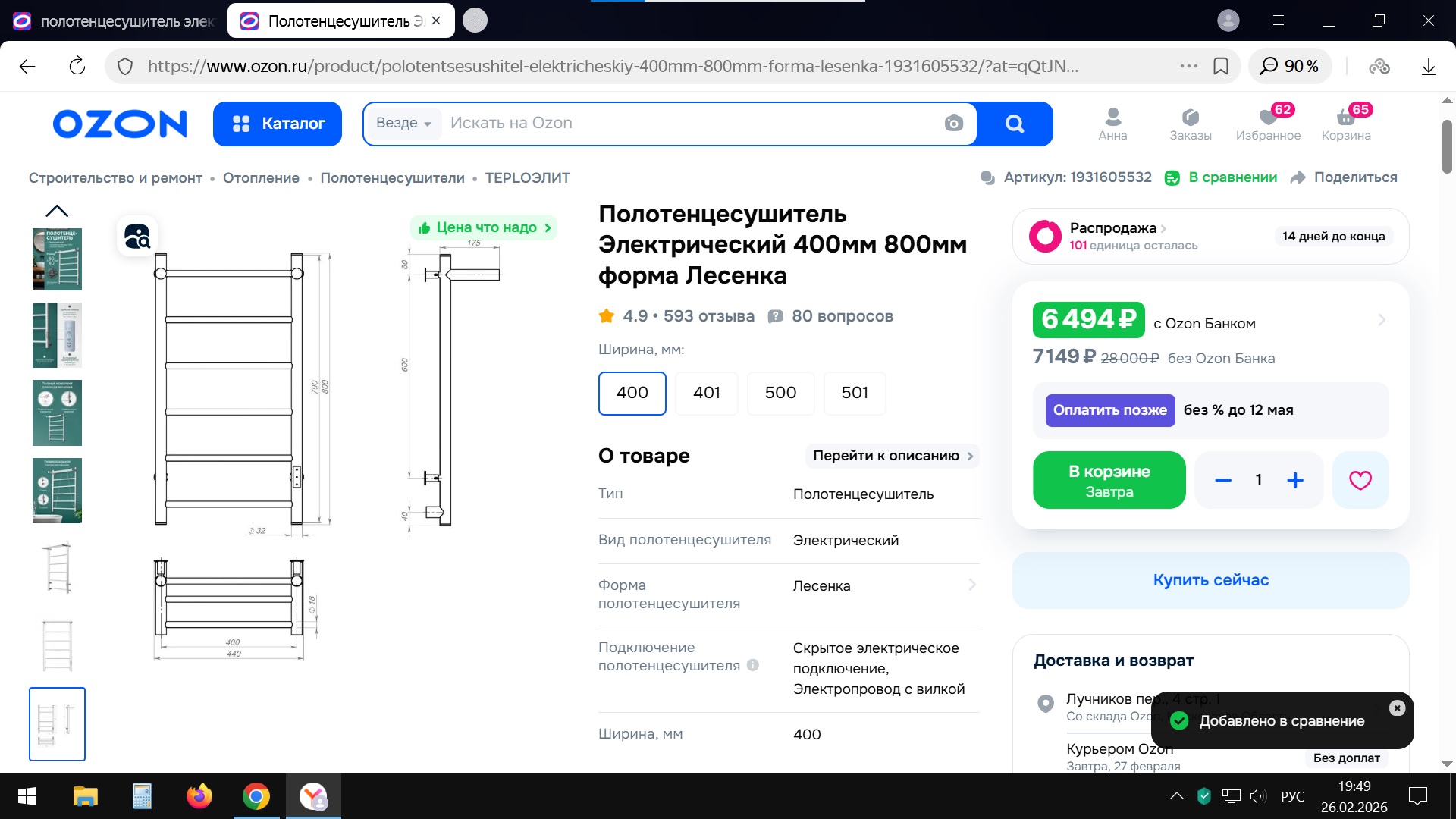
Task: Increase quantity with the plus button
Action: [1295, 480]
